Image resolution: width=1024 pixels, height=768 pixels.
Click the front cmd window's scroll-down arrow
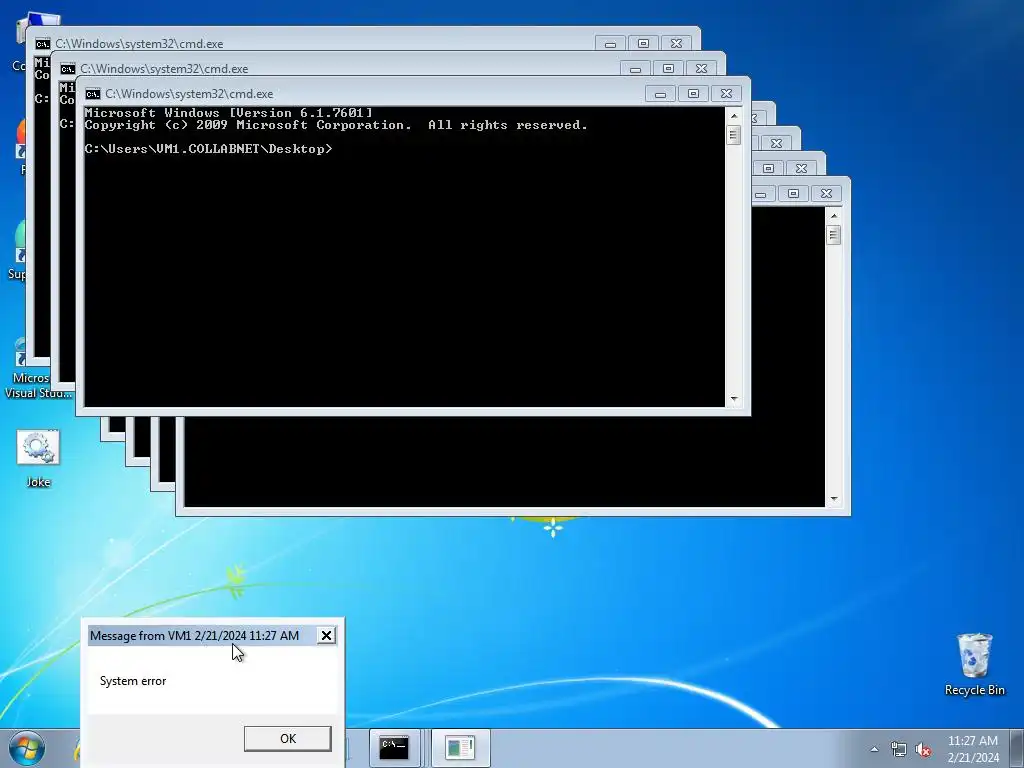click(x=734, y=398)
